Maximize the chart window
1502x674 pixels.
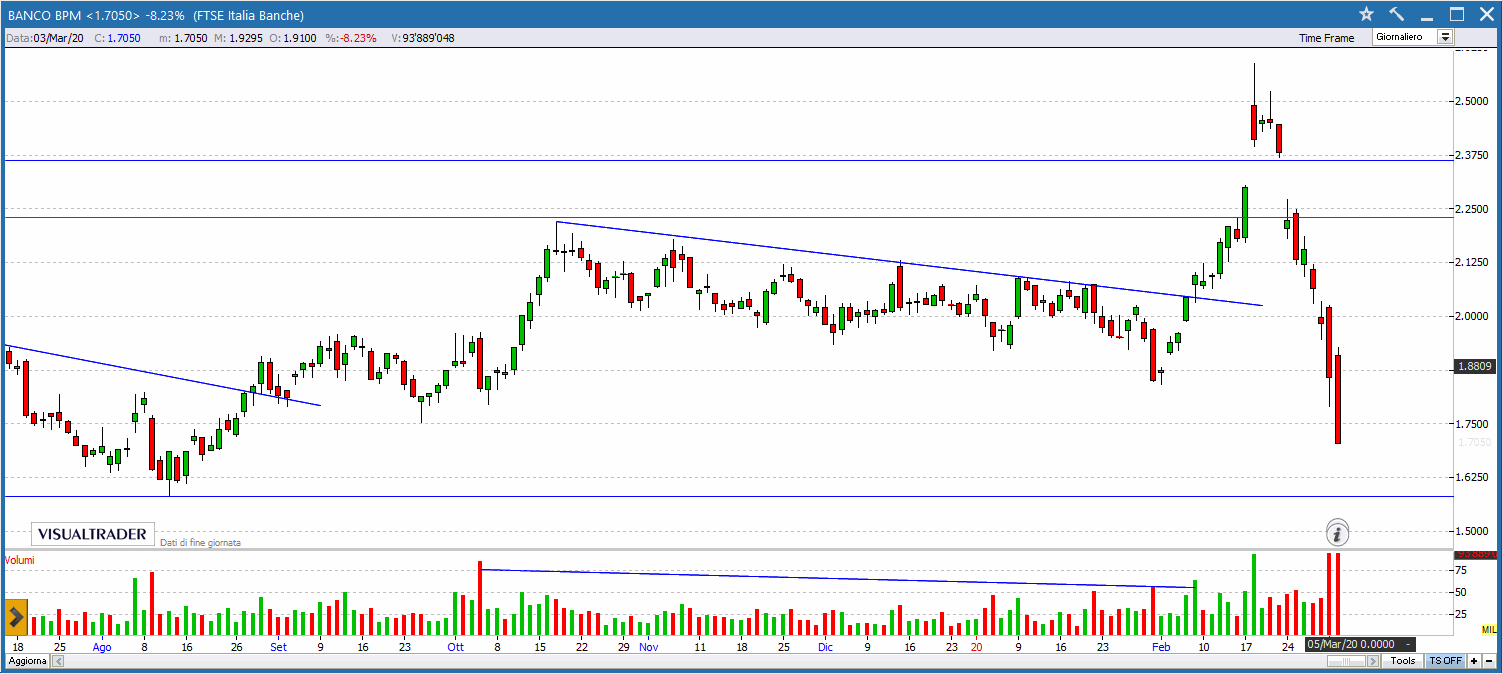click(x=1457, y=14)
